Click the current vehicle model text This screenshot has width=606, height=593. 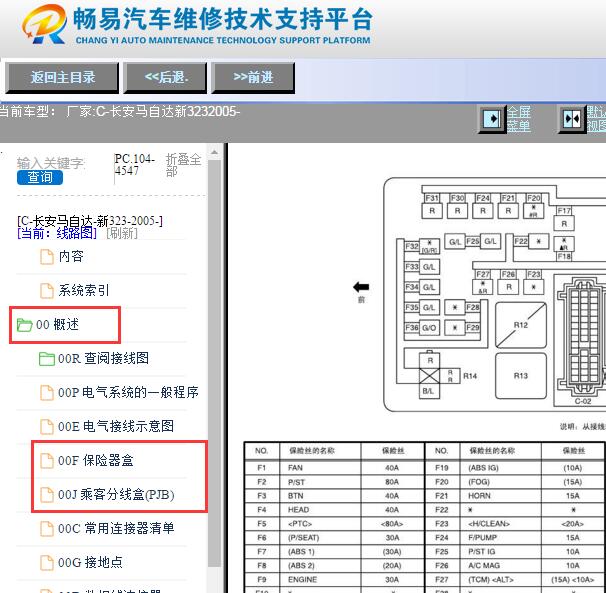[120, 112]
